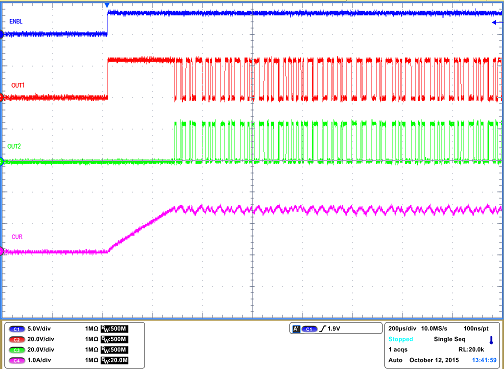Click the trigger type A icon

tap(296, 329)
